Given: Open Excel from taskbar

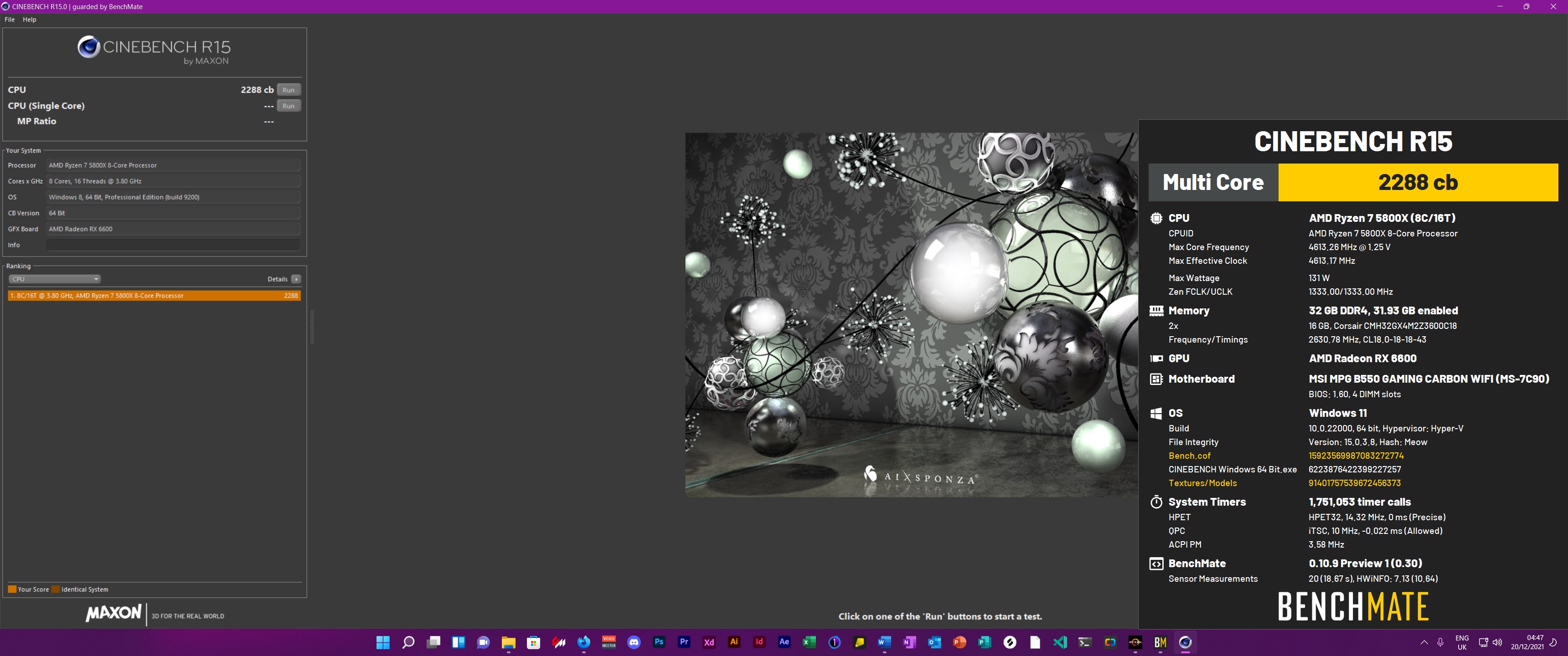Looking at the screenshot, I should click(809, 642).
